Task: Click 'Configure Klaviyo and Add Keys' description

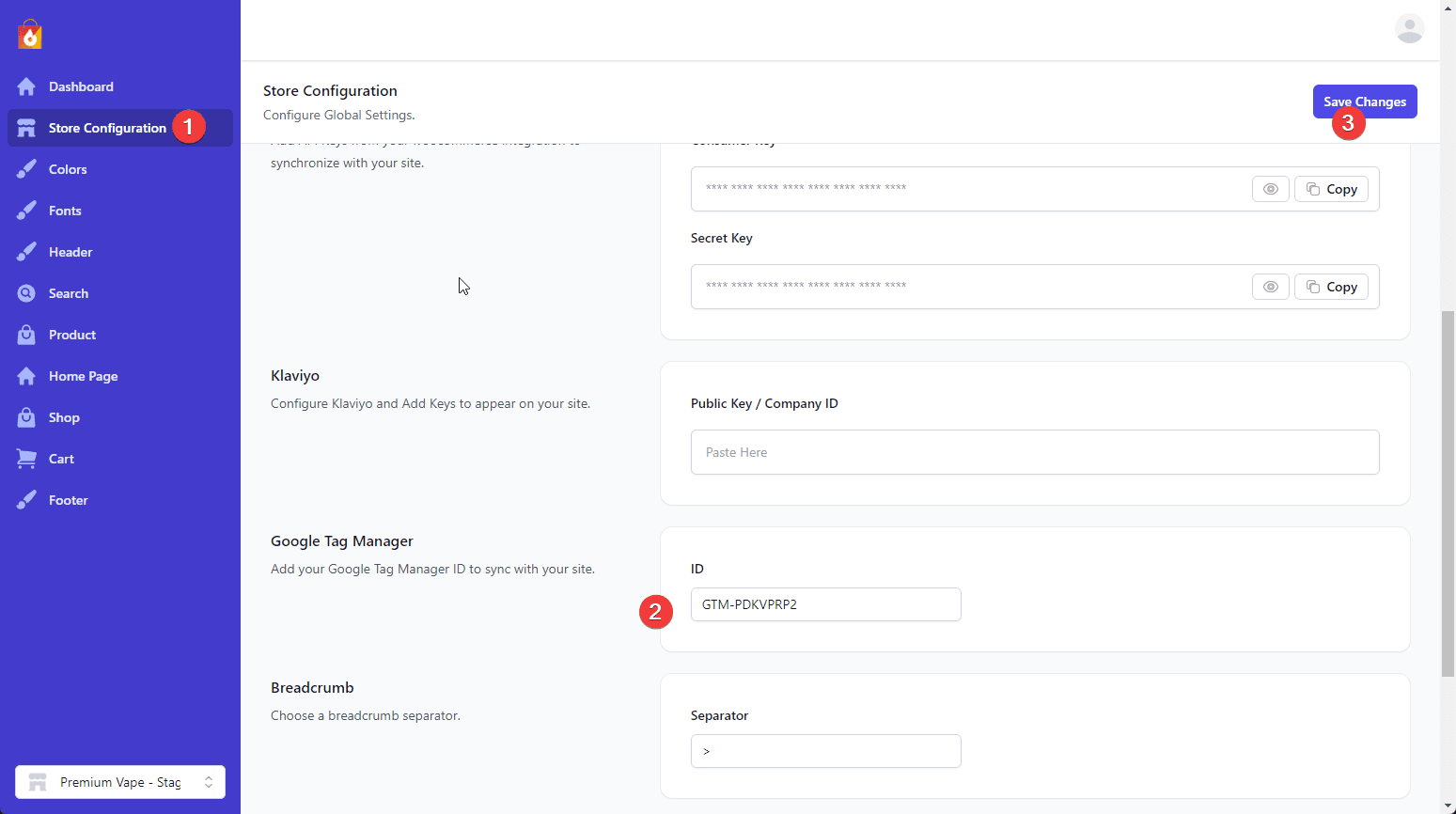Action: pyautogui.click(x=431, y=403)
